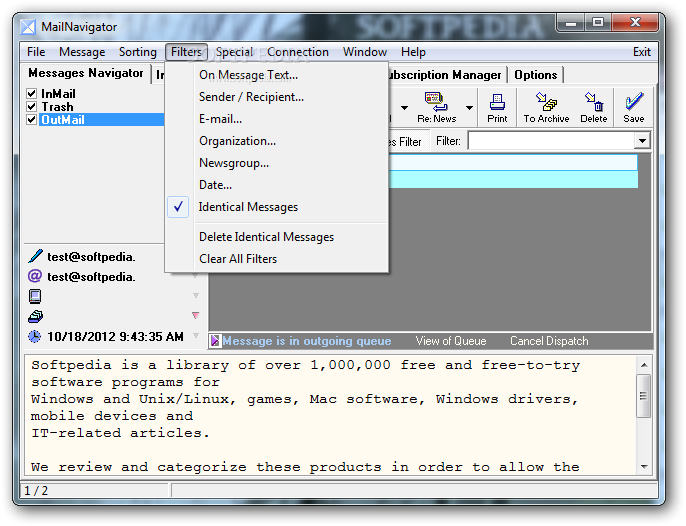Click the sender test@softpedia. text
Screen dimensions: 686x526
(91, 256)
